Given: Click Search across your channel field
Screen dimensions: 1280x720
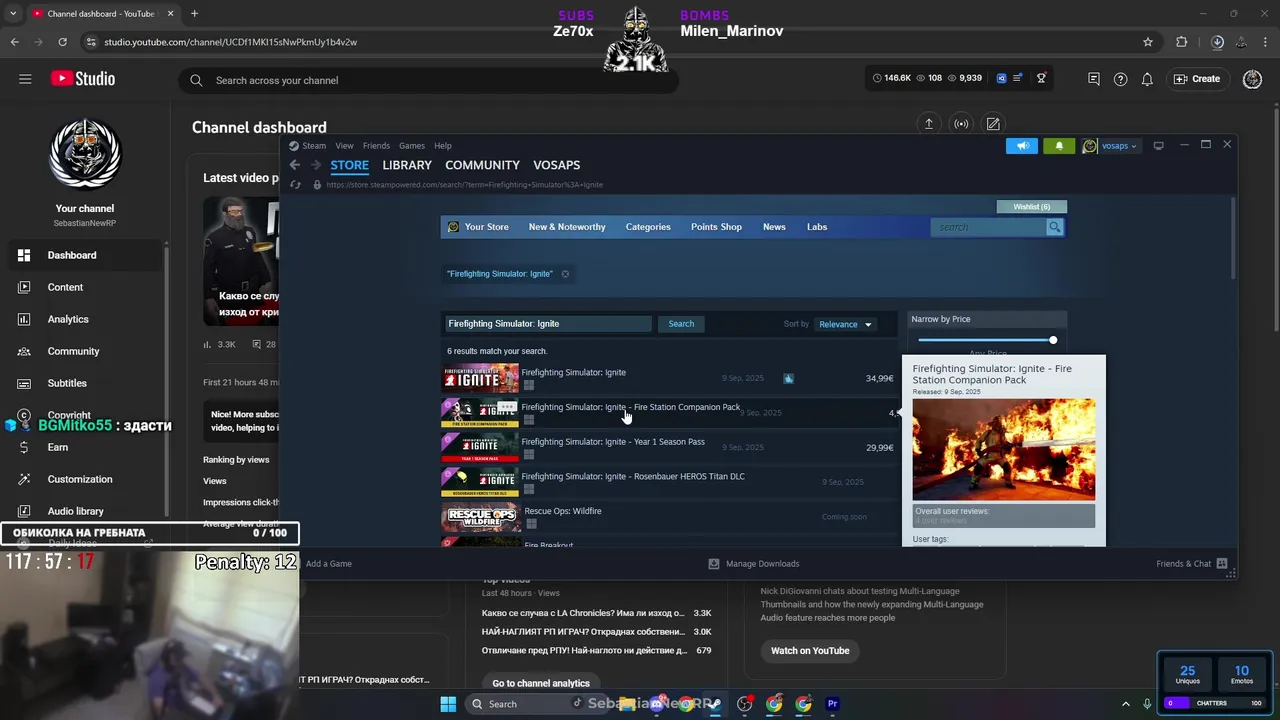Looking at the screenshot, I should [430, 80].
